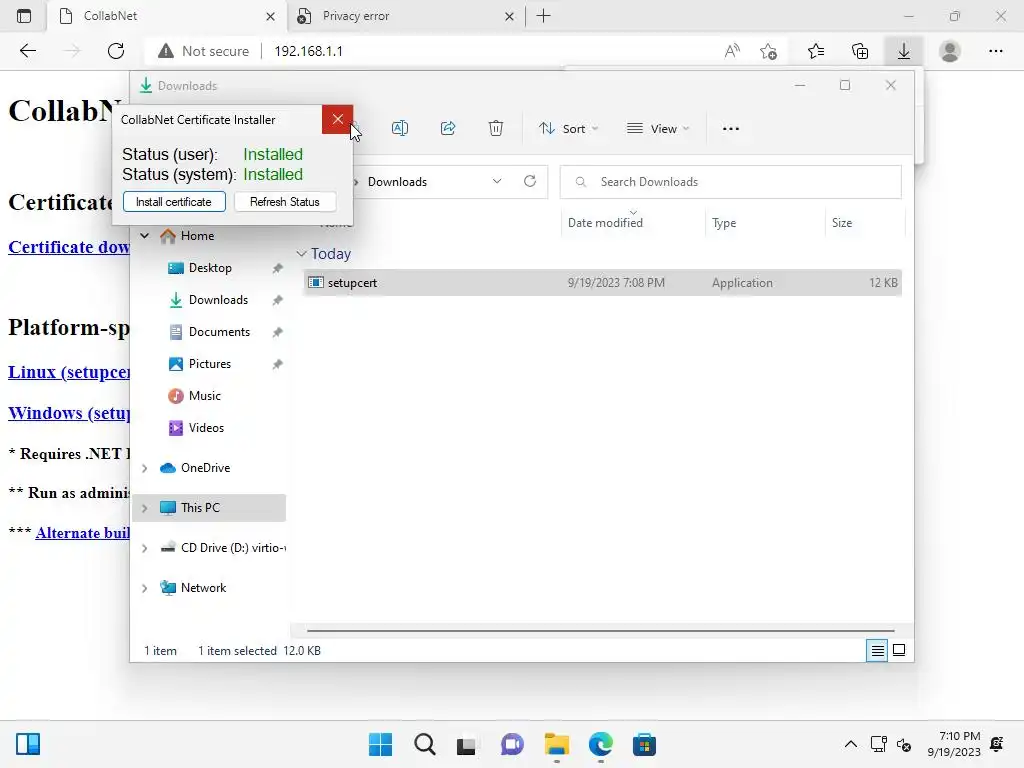Collapse the Today group

(x=302, y=253)
